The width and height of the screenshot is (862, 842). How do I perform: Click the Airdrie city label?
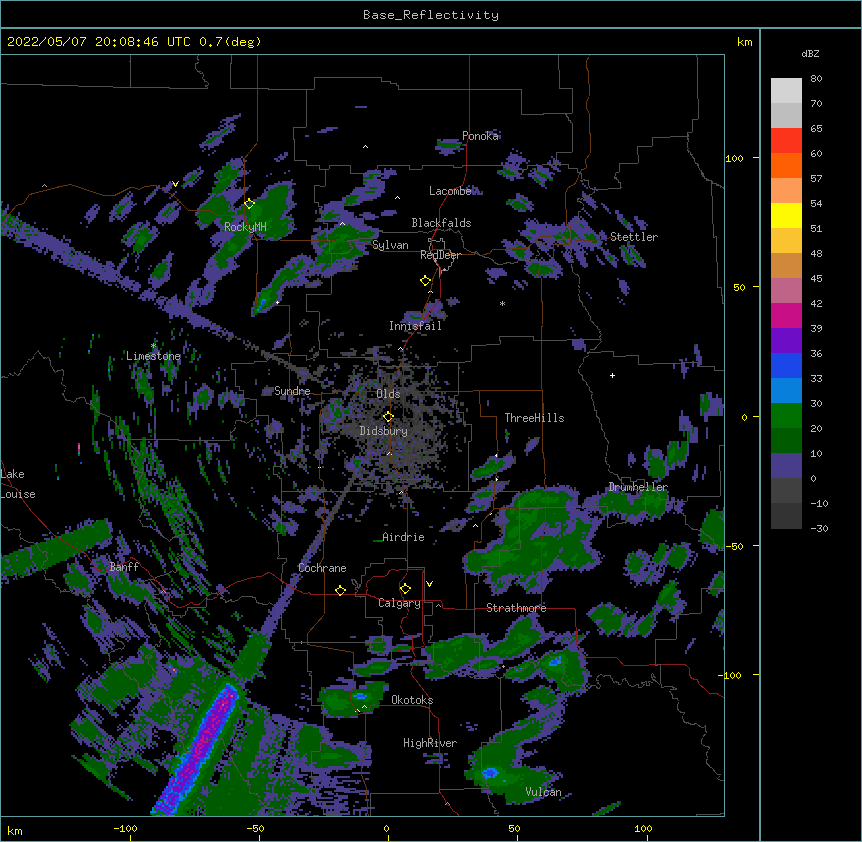coord(403,537)
